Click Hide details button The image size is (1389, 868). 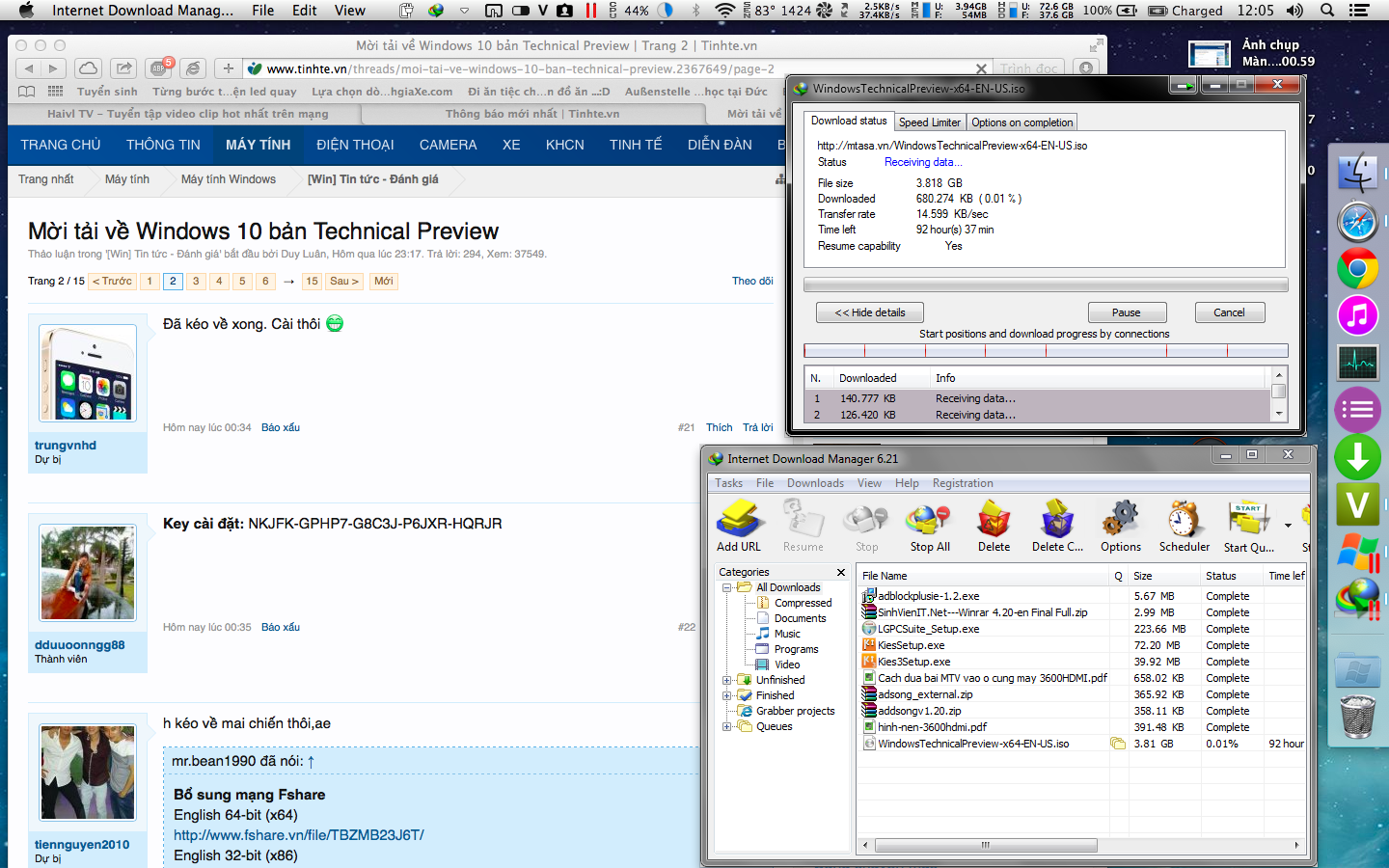click(x=870, y=312)
